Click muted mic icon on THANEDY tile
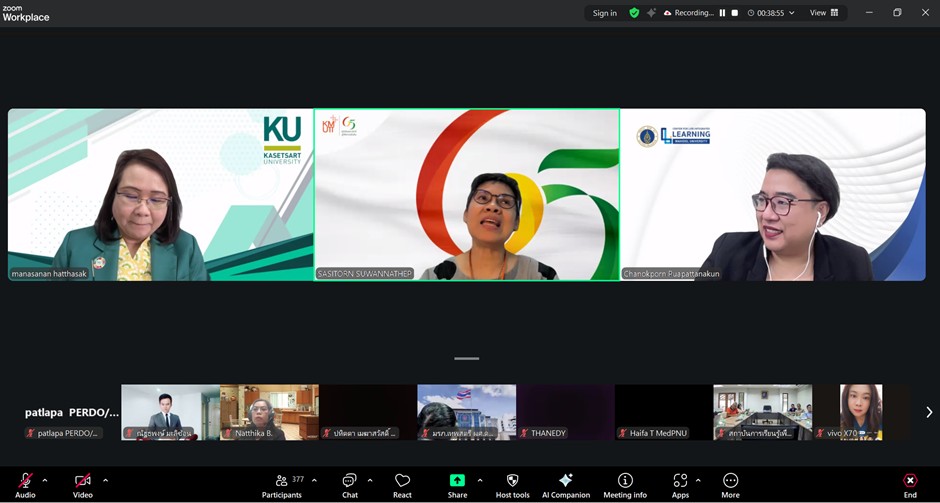This screenshot has height=503, width=940. 525,433
